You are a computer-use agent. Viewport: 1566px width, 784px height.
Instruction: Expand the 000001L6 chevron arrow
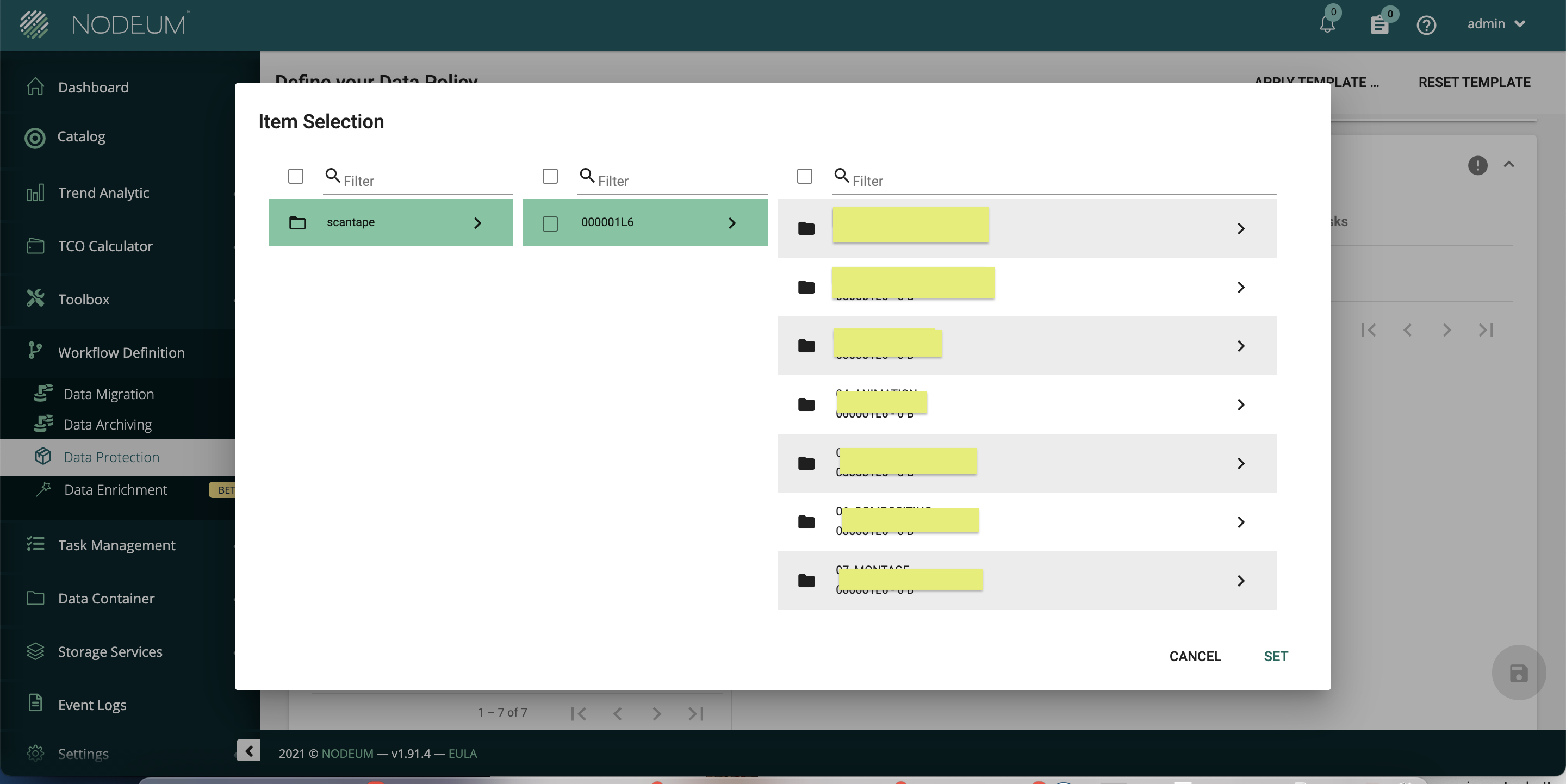[x=732, y=223]
